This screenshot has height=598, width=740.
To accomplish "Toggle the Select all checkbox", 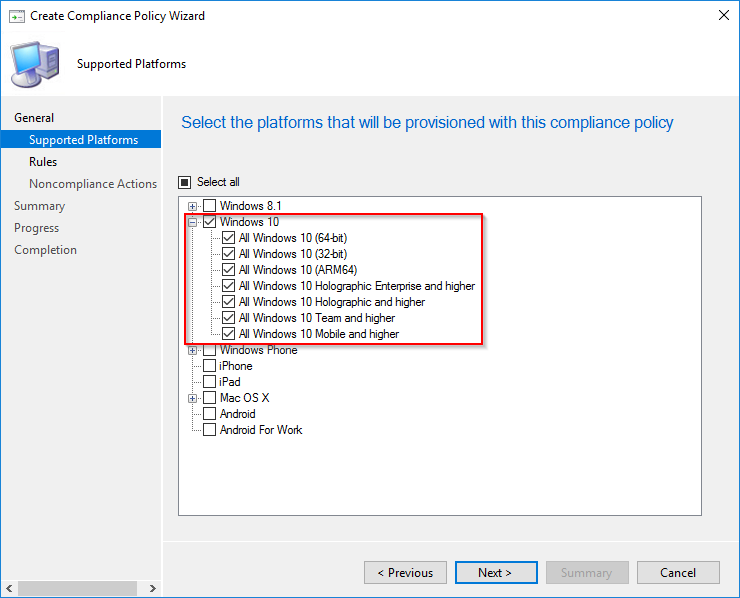I will click(184, 182).
